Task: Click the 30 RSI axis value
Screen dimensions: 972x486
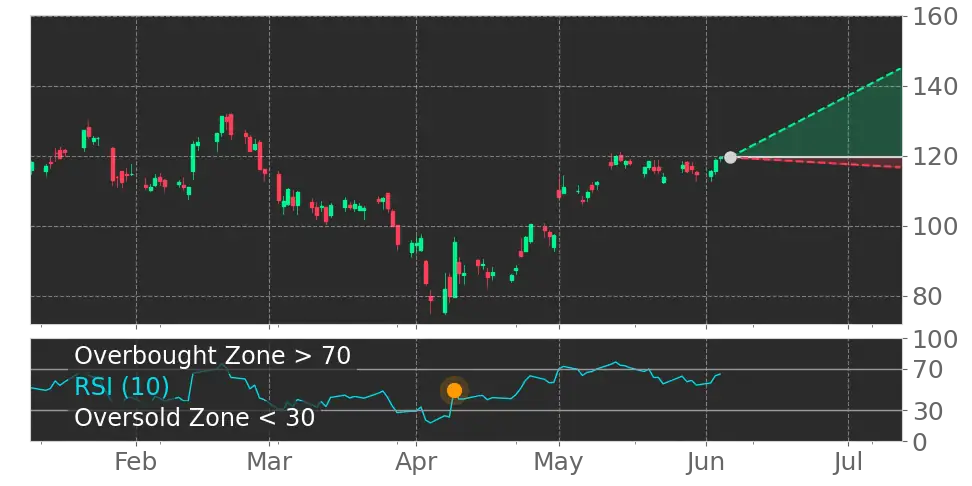Action: click(x=926, y=410)
